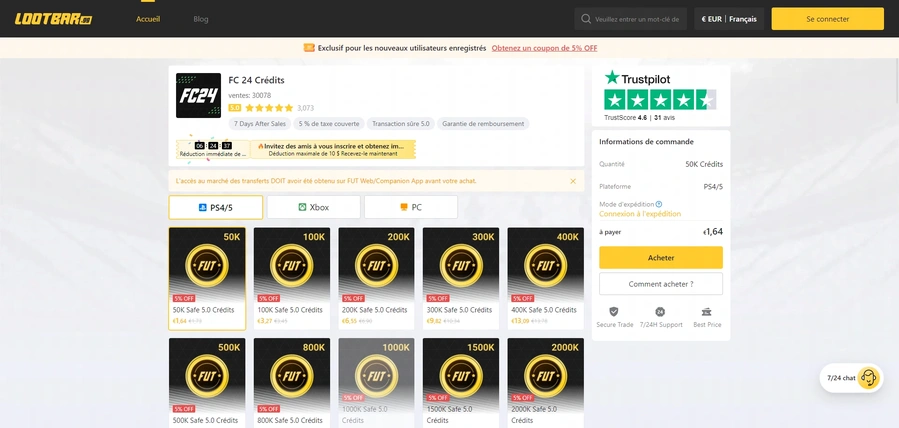Open the Blog menu item
This screenshot has height=428, width=899.
pyautogui.click(x=201, y=19)
